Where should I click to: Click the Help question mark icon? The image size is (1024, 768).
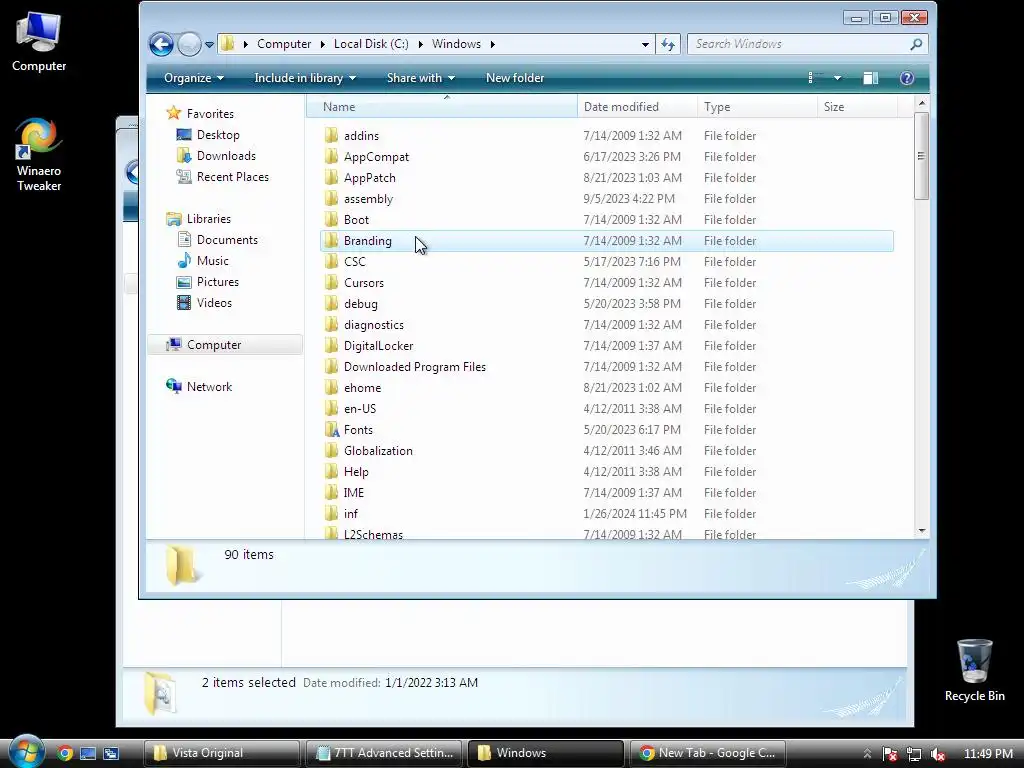pos(906,78)
